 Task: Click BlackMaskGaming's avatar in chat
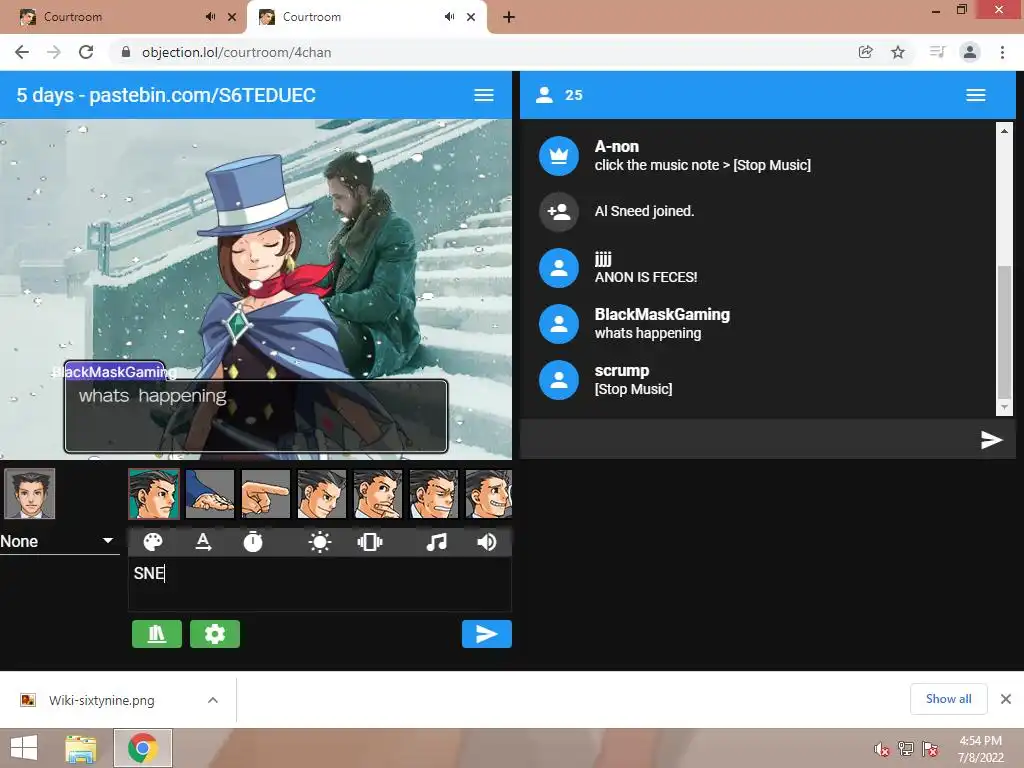(x=558, y=324)
